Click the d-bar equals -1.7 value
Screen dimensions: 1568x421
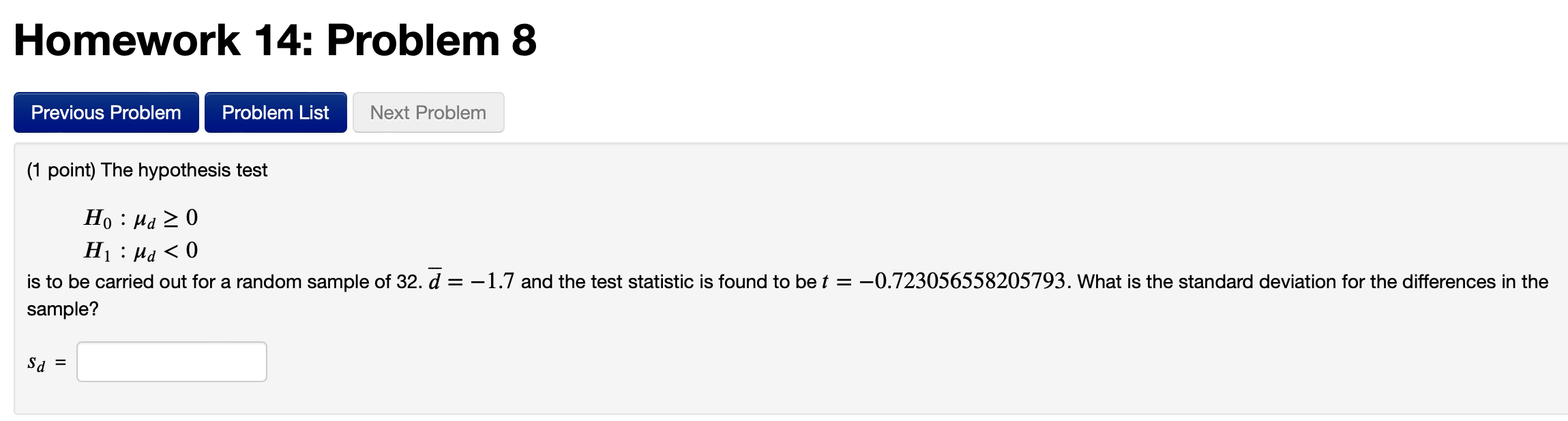[471, 281]
